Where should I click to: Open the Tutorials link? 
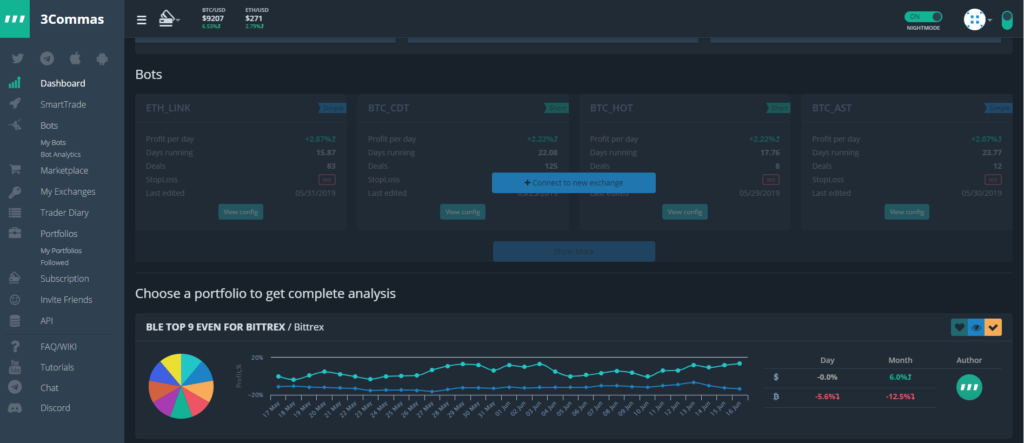coord(57,367)
